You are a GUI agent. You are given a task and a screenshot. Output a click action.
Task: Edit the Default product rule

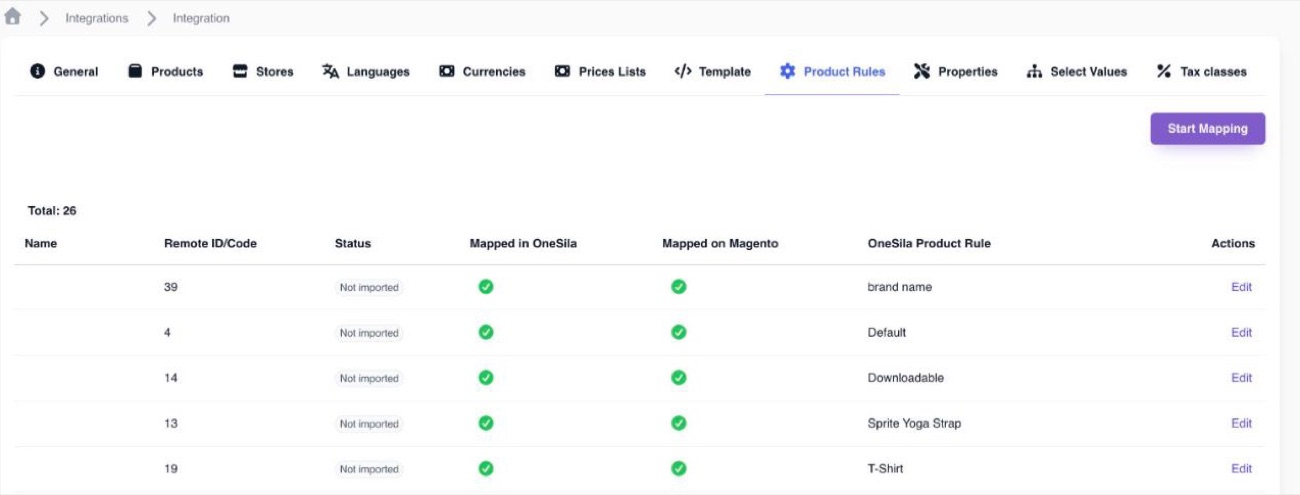pos(1241,332)
